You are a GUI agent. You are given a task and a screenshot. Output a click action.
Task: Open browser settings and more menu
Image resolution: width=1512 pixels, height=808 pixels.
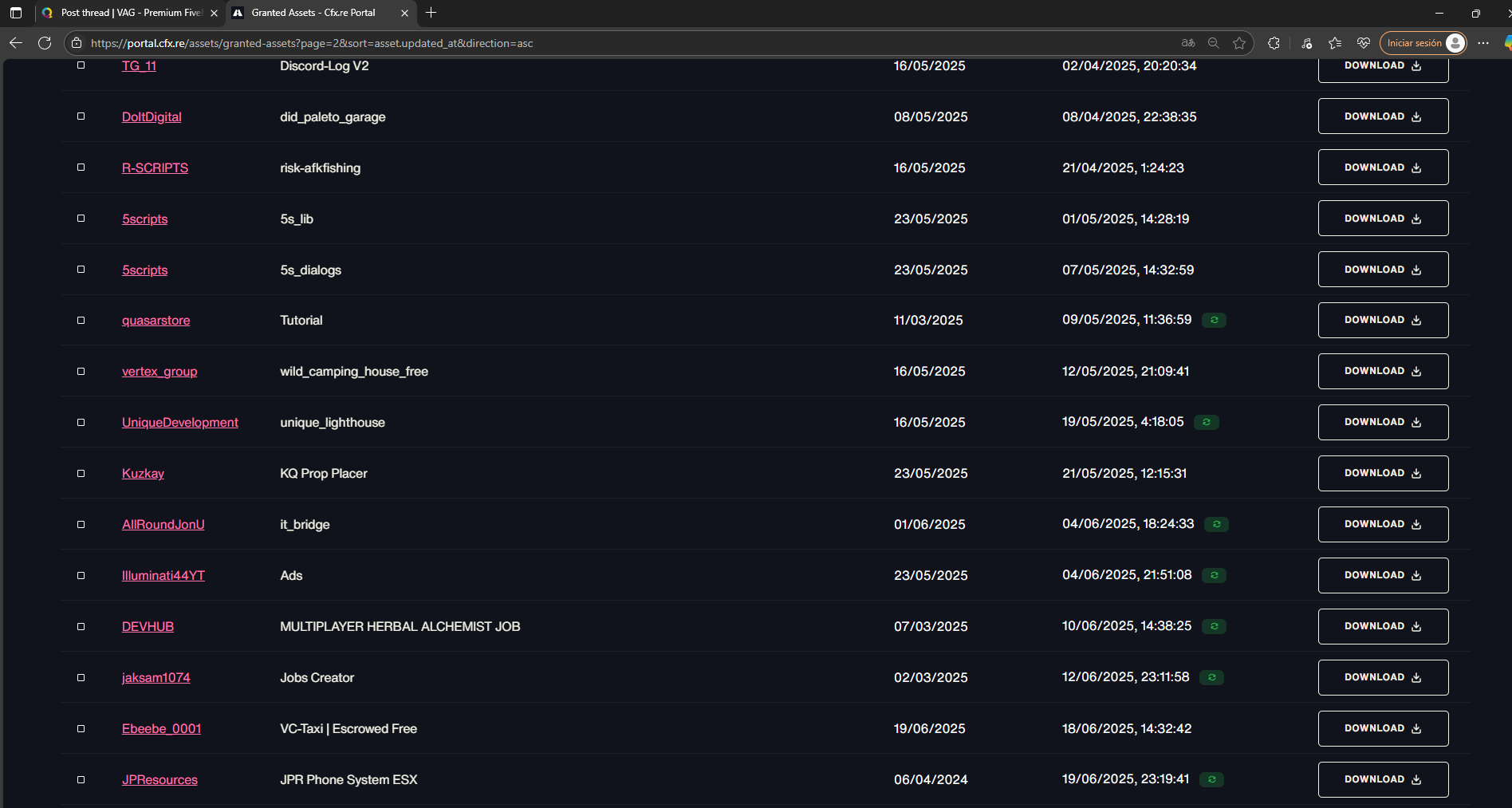[x=1483, y=43]
